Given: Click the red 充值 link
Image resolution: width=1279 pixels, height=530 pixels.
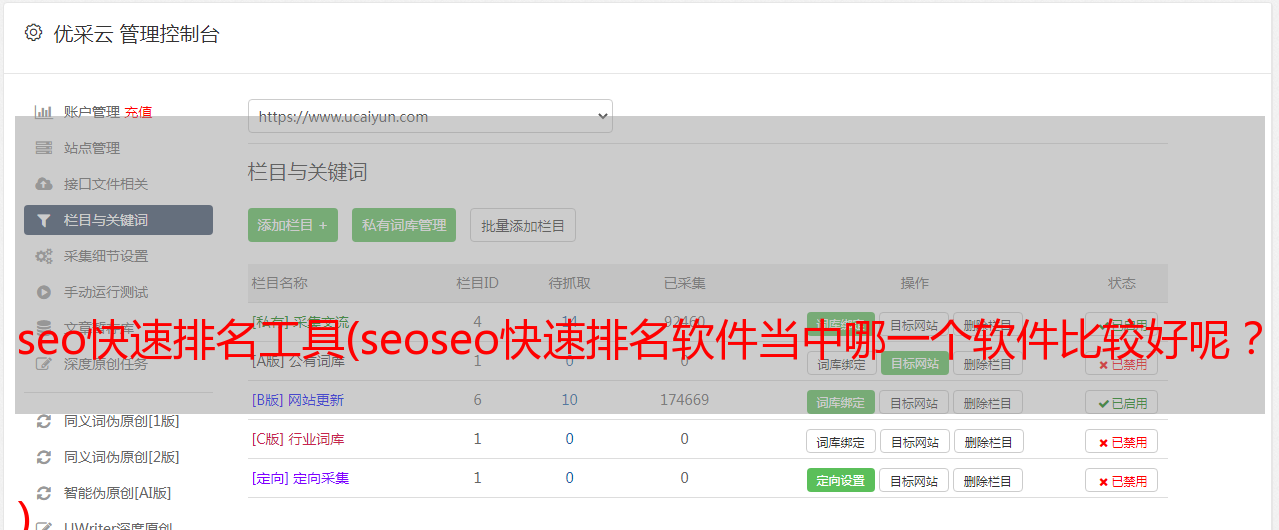Looking at the screenshot, I should coord(139,112).
